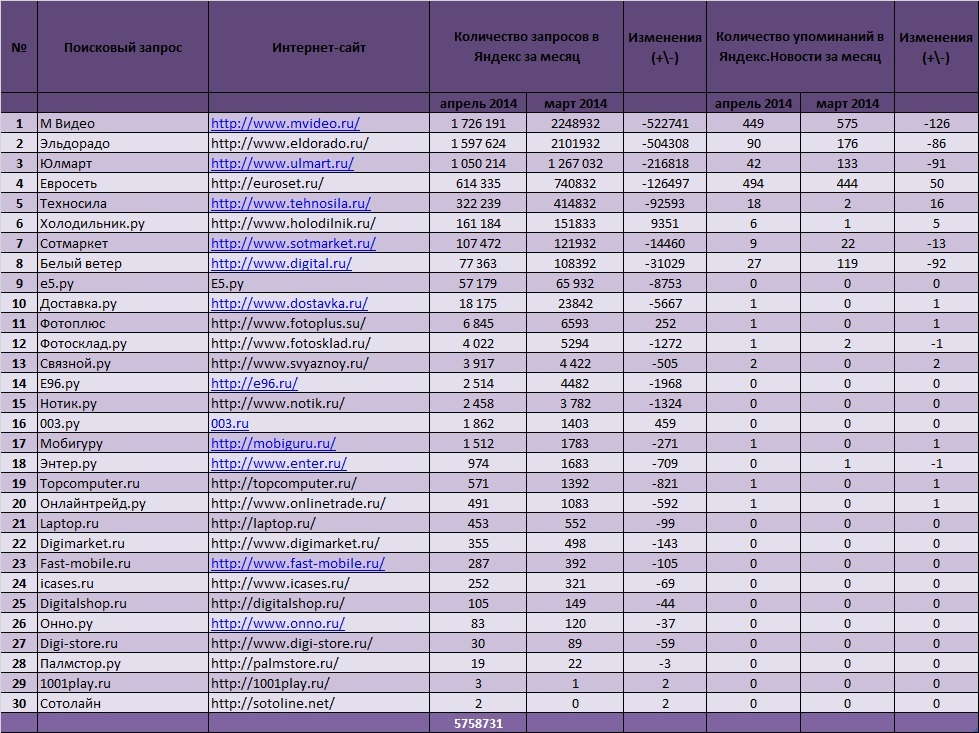Click the 'Юлмарт' cell
This screenshot has height=733, width=979.
pos(123,164)
